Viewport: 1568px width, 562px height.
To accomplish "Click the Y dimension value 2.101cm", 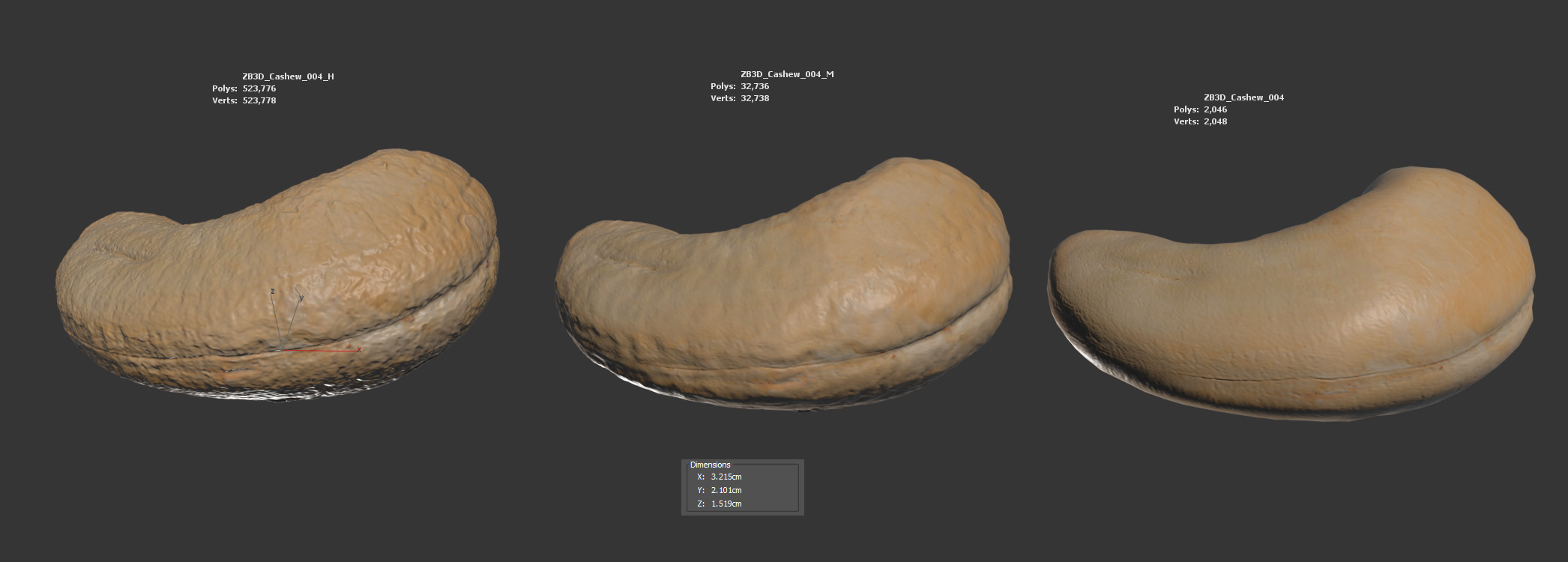I will tap(726, 490).
